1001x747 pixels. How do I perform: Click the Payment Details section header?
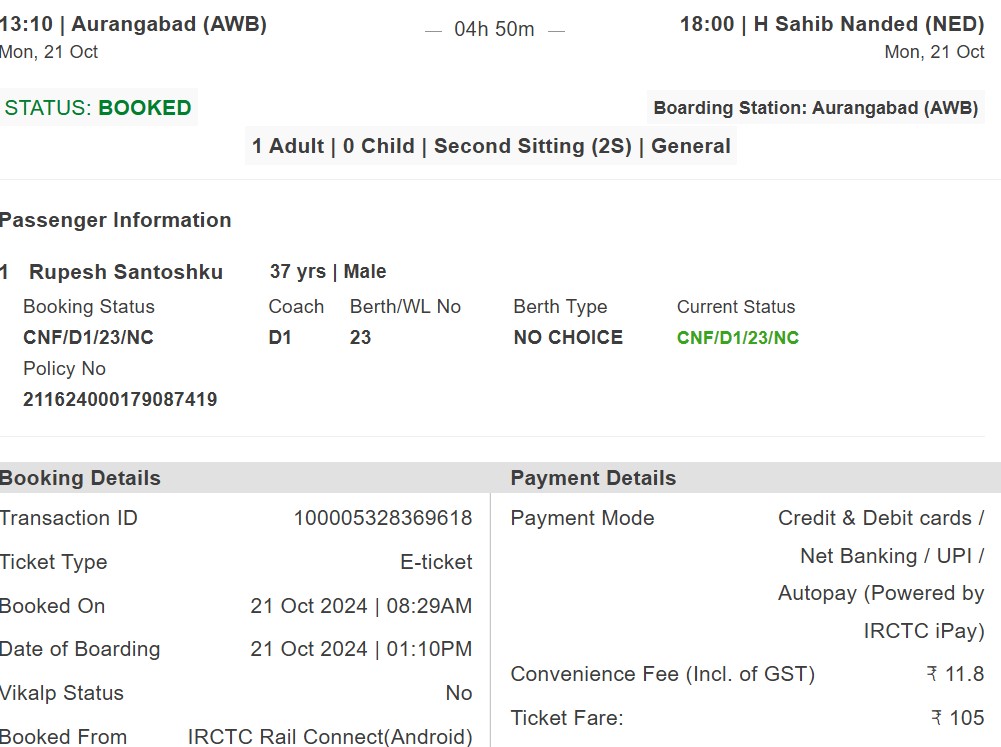pyautogui.click(x=593, y=478)
